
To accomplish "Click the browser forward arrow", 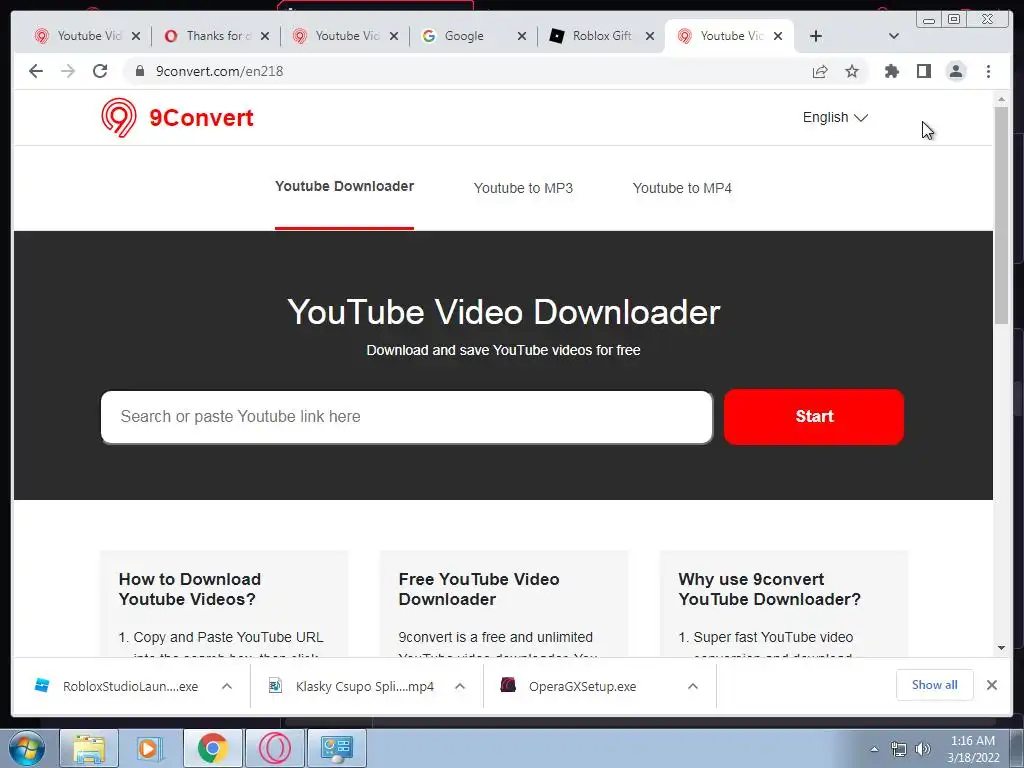I will click(68, 71).
